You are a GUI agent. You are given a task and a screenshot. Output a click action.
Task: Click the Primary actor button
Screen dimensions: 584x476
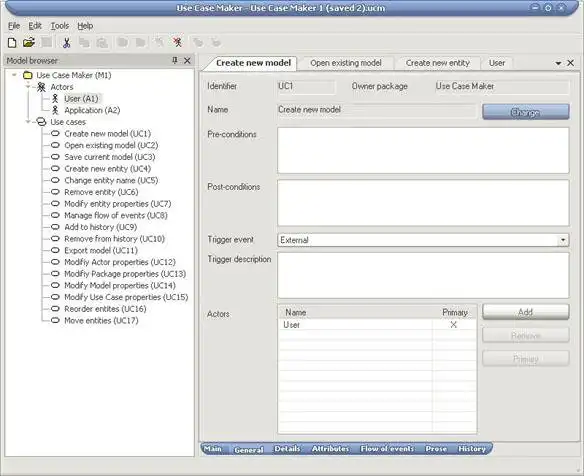(526, 359)
